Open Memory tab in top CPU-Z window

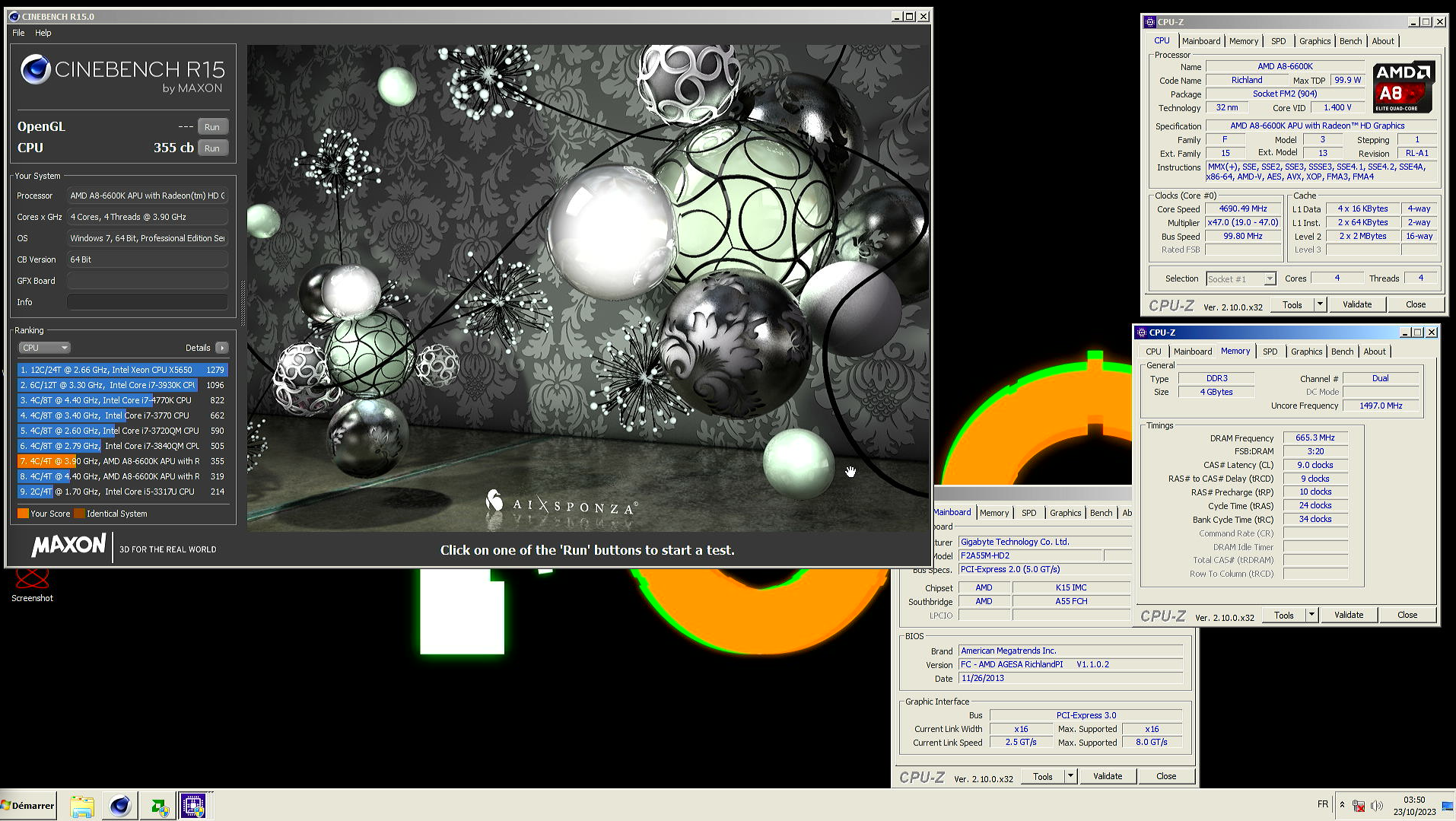(x=1244, y=41)
